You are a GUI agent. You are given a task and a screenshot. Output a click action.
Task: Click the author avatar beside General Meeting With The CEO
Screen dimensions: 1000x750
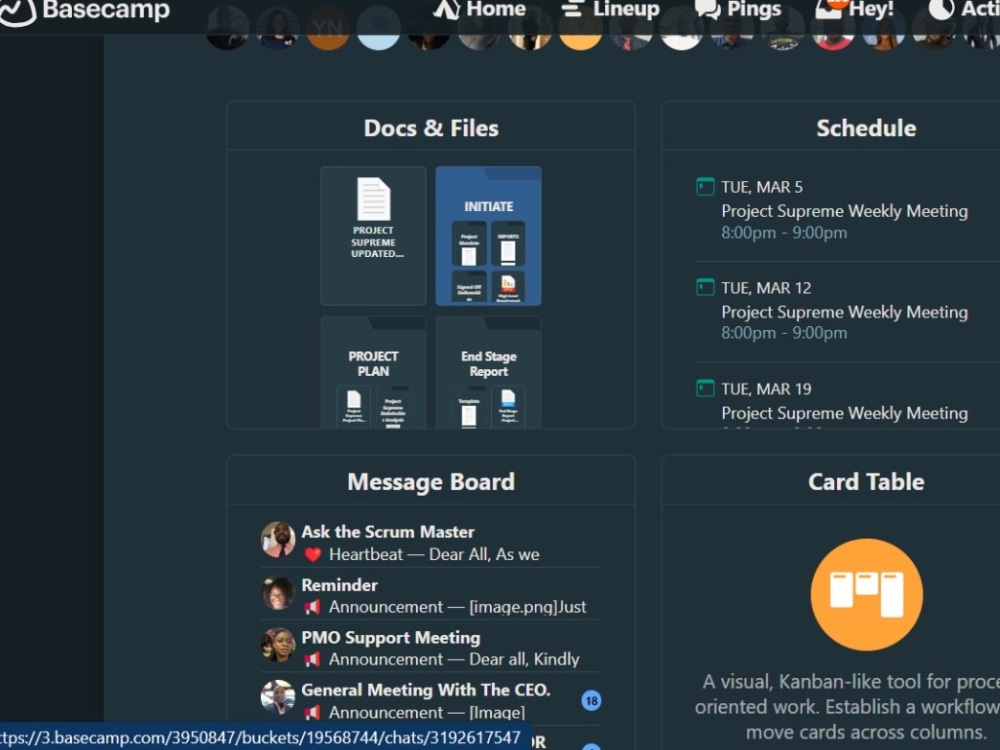(278, 697)
